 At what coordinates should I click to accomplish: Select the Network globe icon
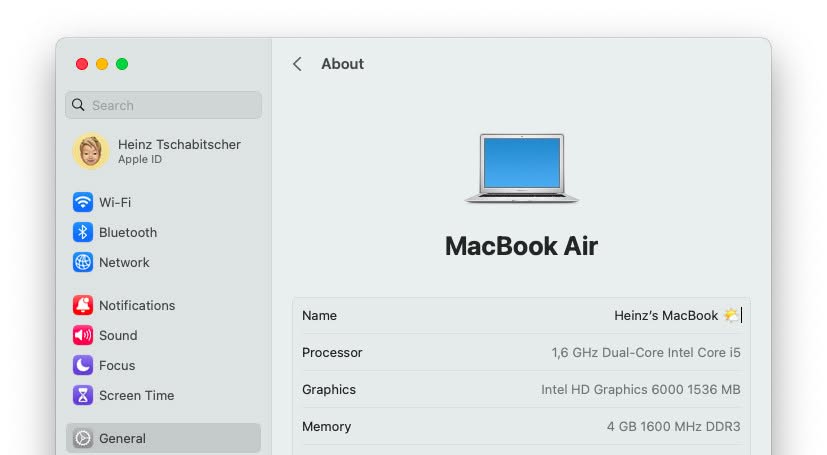pyautogui.click(x=83, y=262)
